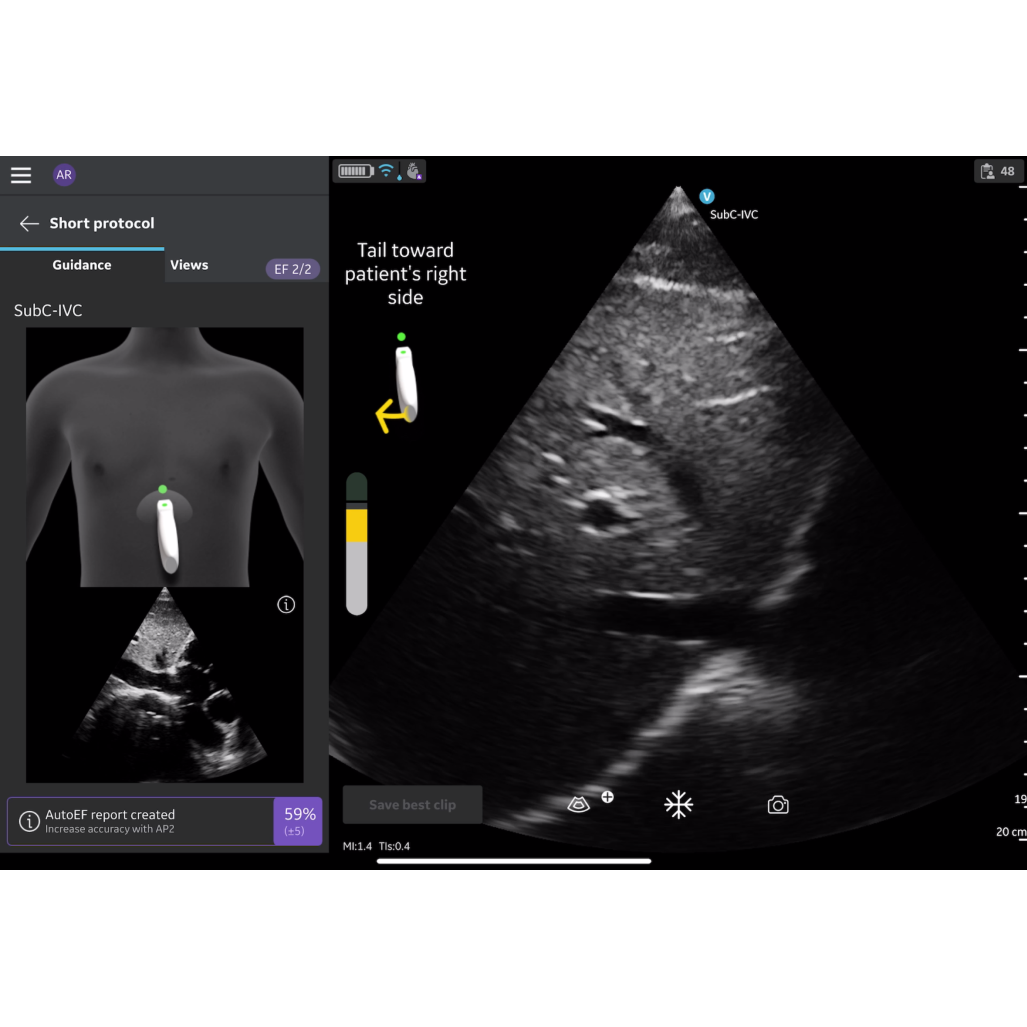1027x1027 pixels.
Task: Tap the info icon beside the torso illustration
Action: (x=286, y=604)
